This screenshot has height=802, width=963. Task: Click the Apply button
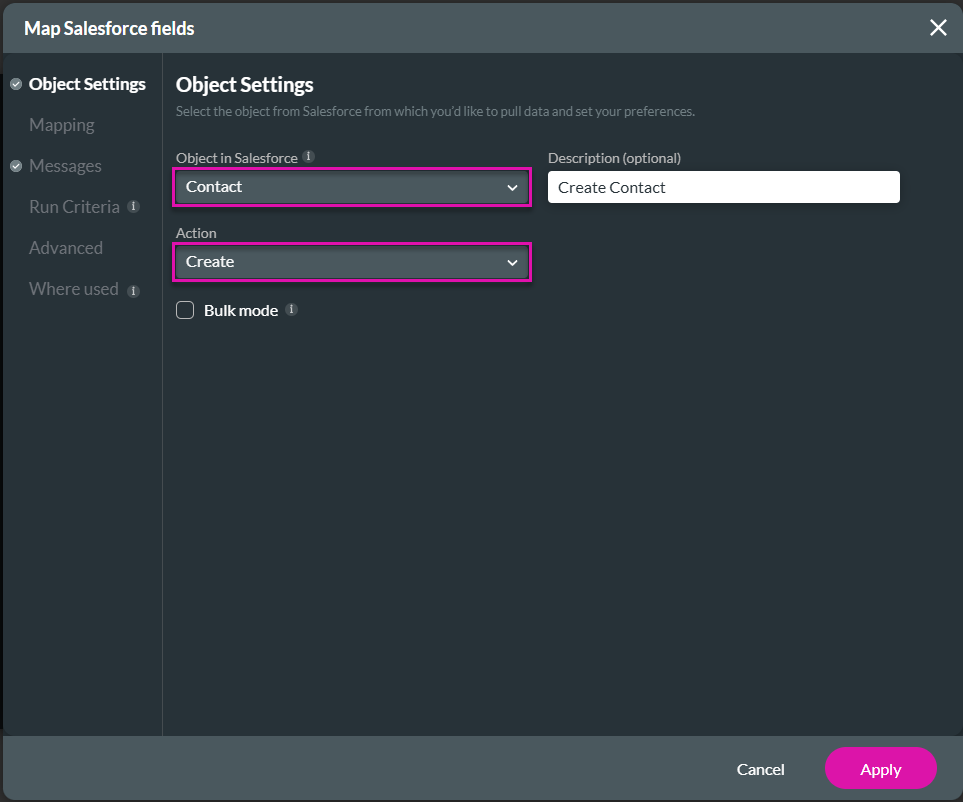880,769
